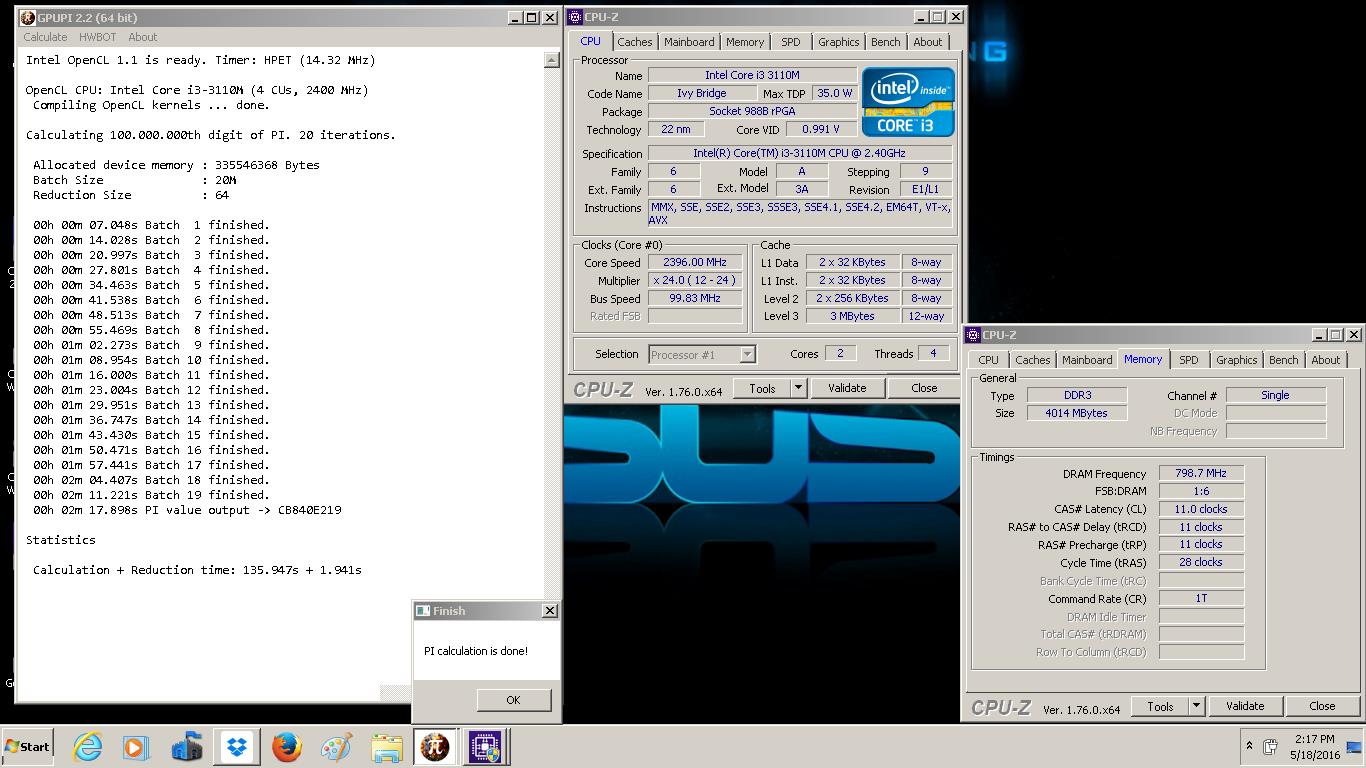Image resolution: width=1366 pixels, height=768 pixels.
Task: Click the Bus Speed 99.83 MHz value
Action: [x=694, y=298]
